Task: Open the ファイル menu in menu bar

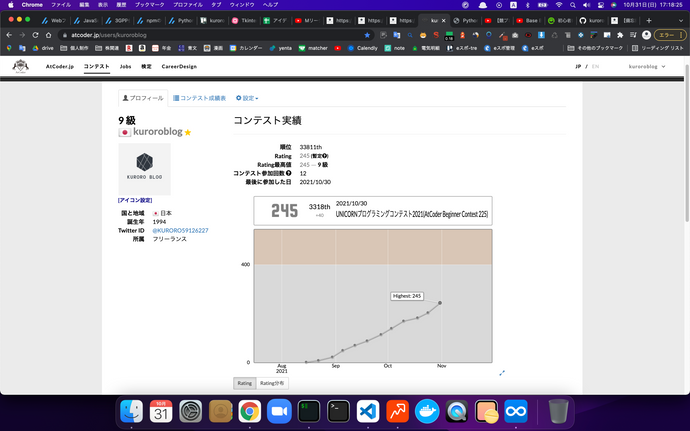Action: [61, 5]
